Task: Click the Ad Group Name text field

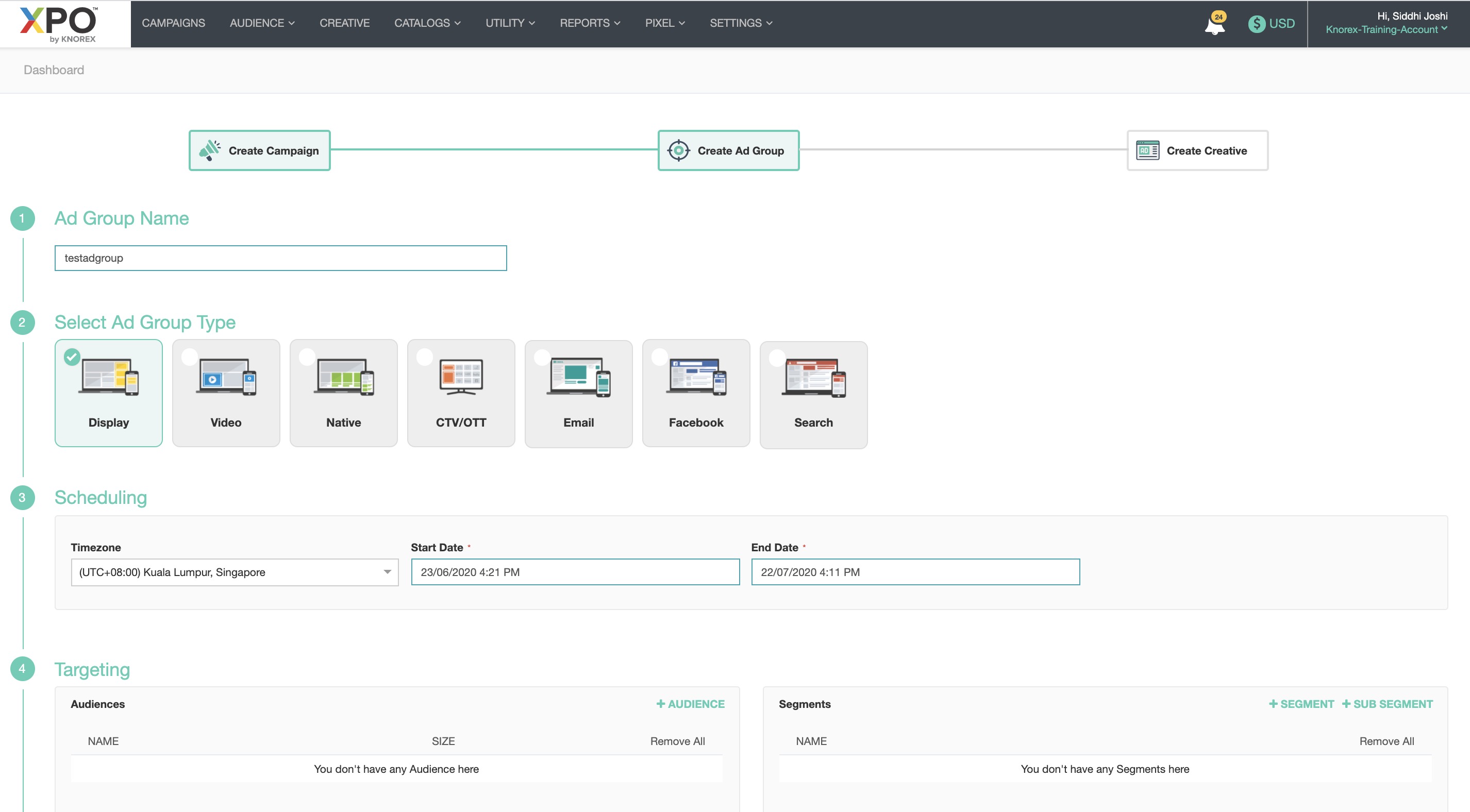Action: 280,258
